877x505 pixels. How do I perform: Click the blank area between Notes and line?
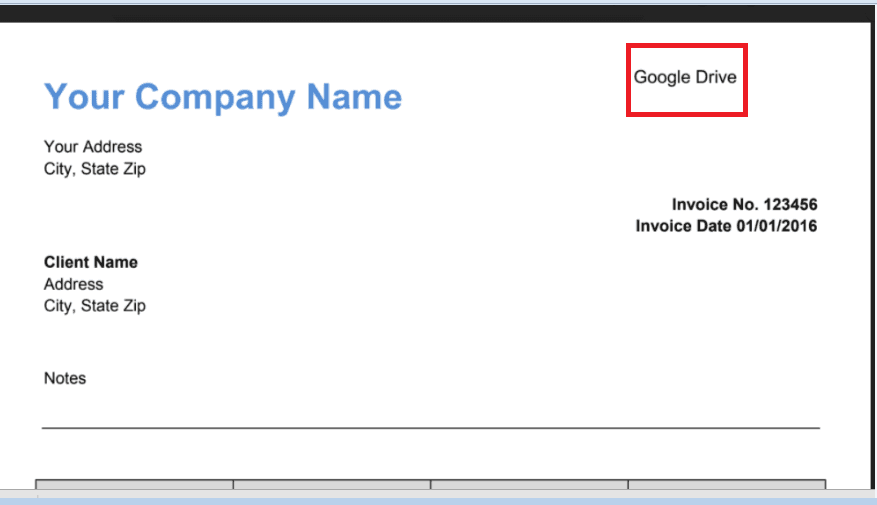430,405
